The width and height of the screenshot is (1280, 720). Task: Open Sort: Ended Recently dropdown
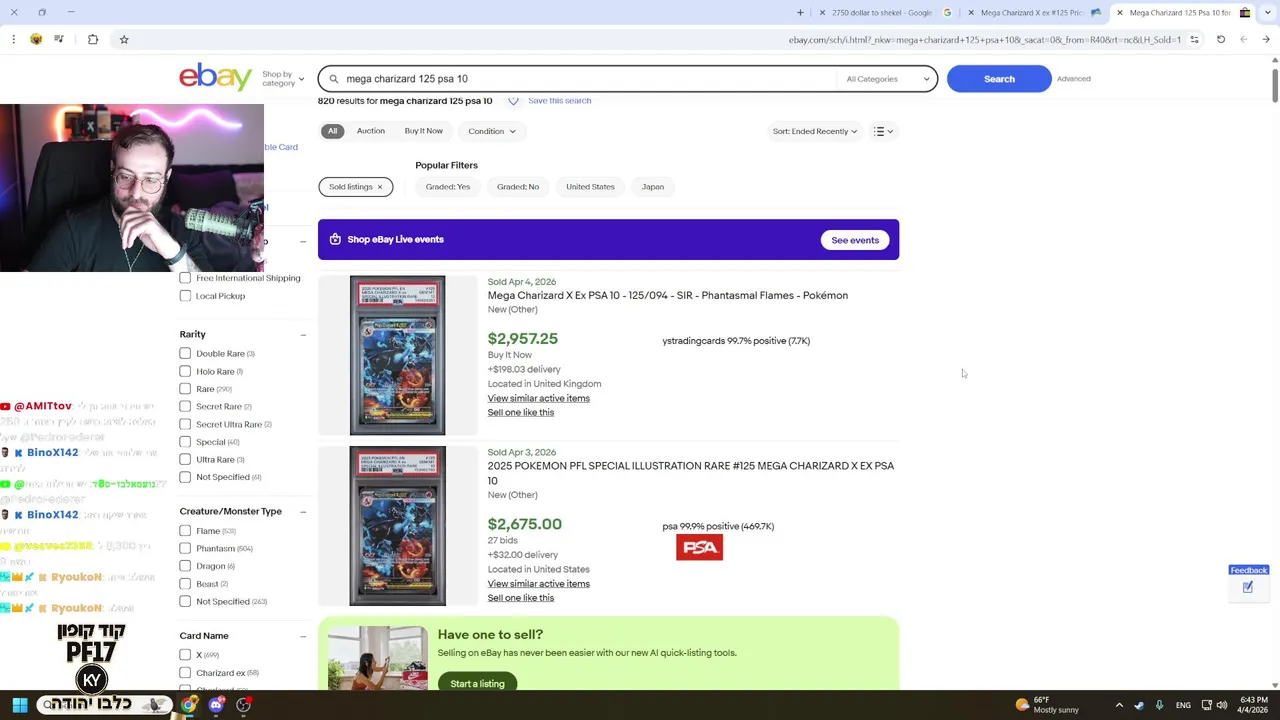click(814, 131)
